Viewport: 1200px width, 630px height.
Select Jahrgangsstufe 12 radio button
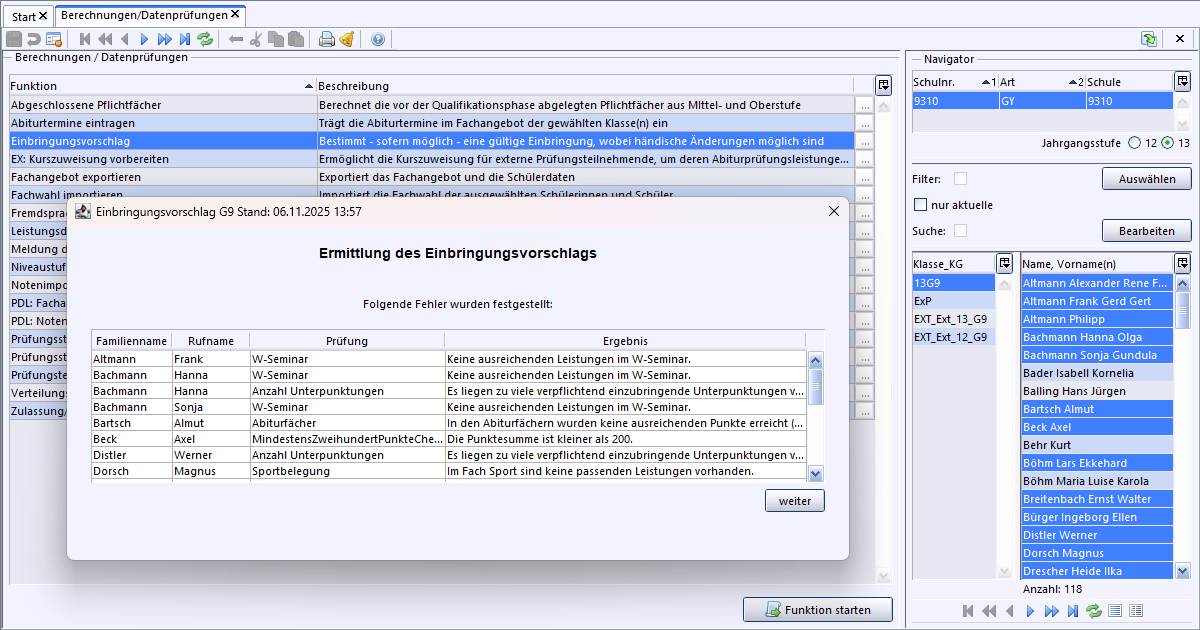coord(1134,143)
